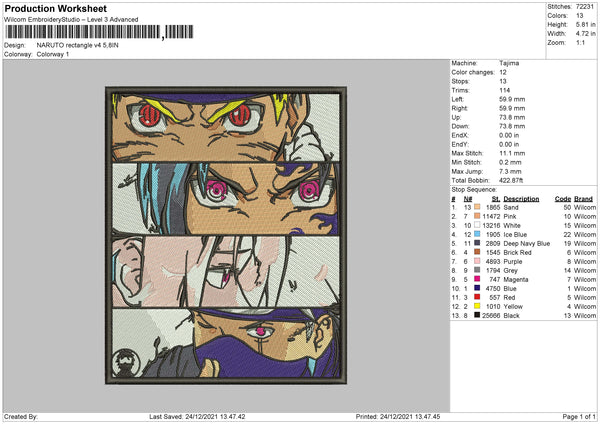Click the 'Brand' column header
Screen dimensions: 600x424
583,199
